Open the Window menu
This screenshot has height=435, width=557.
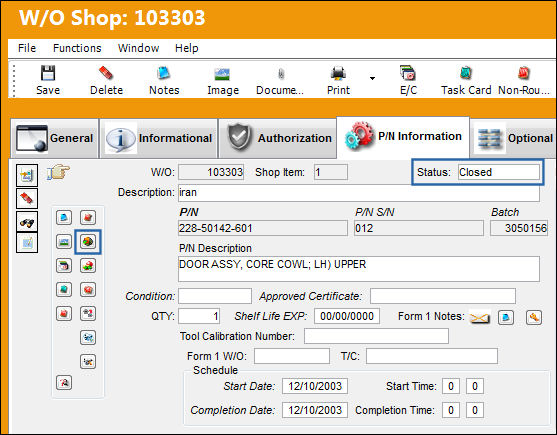138,48
